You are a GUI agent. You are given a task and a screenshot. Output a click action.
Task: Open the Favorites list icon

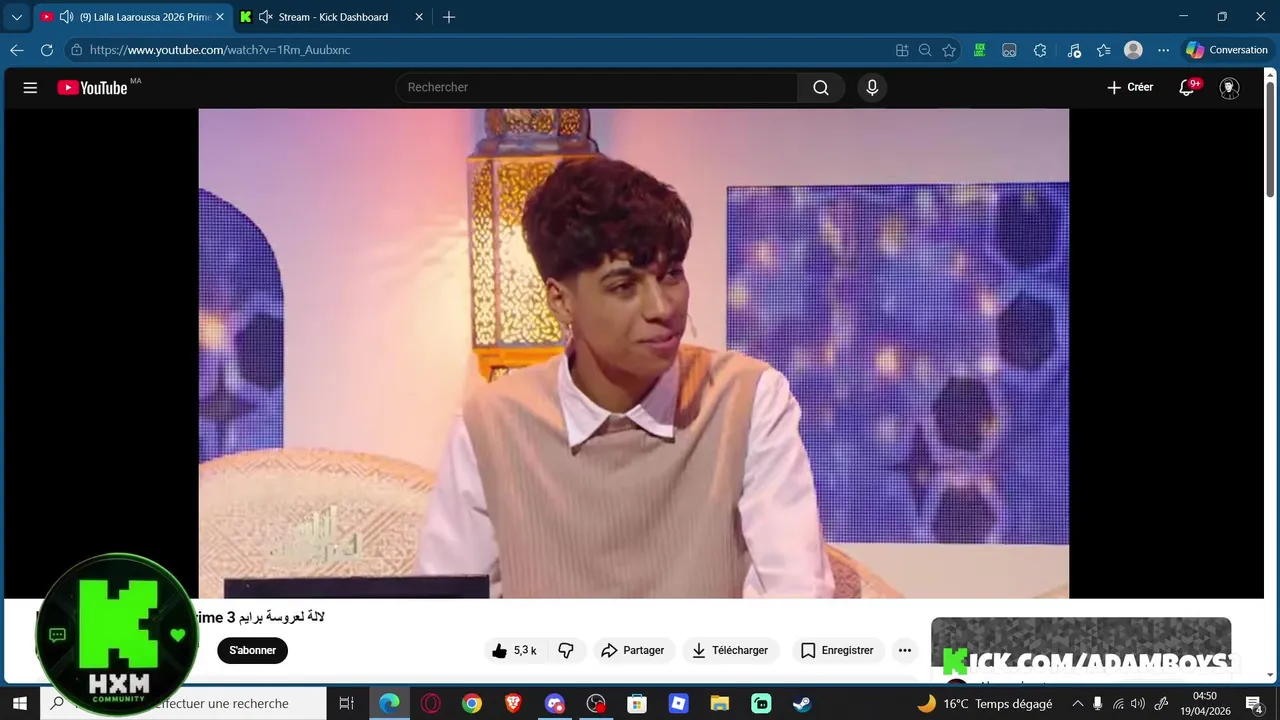(1103, 50)
